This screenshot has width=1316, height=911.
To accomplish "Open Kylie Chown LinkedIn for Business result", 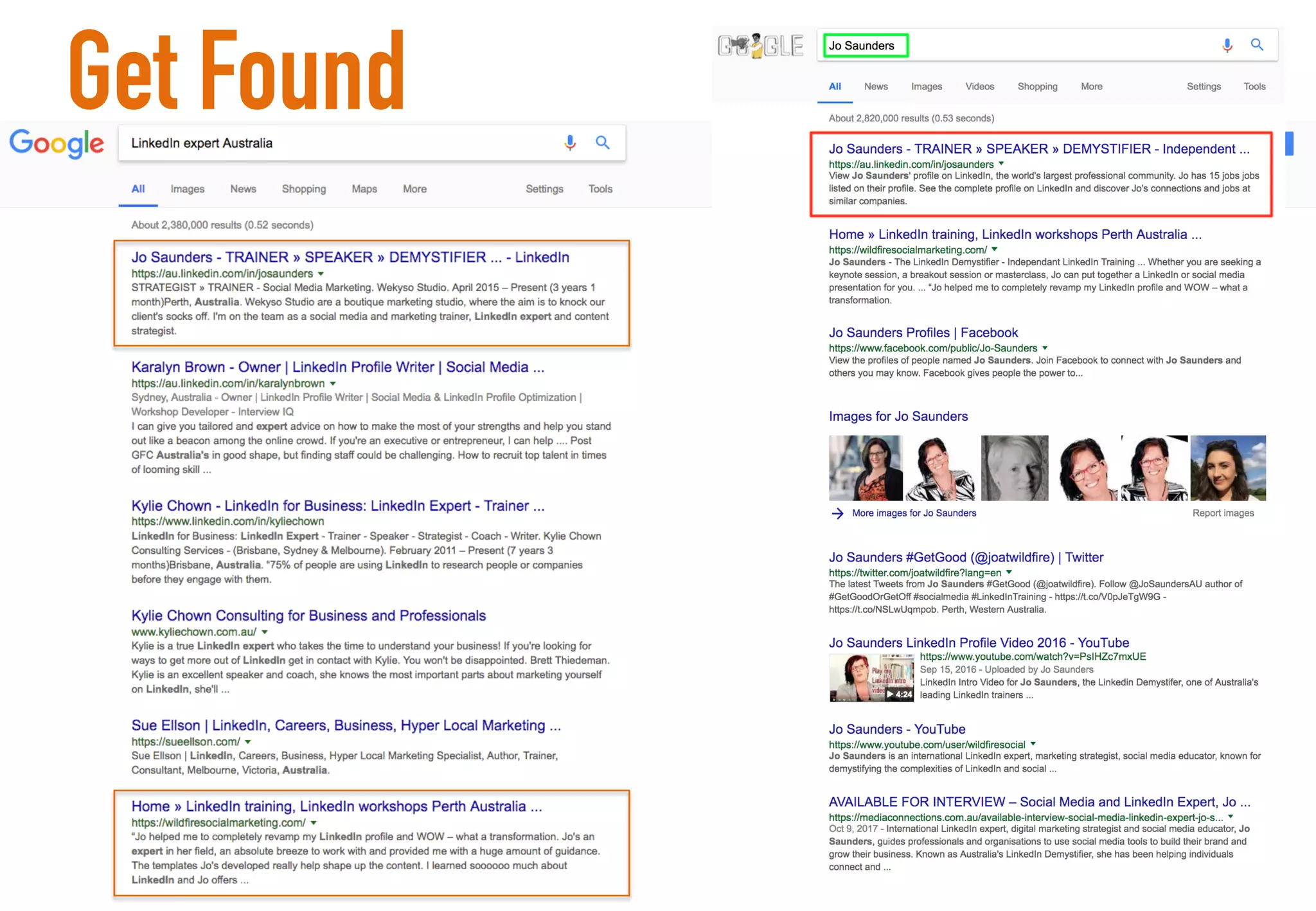I will (x=338, y=506).
